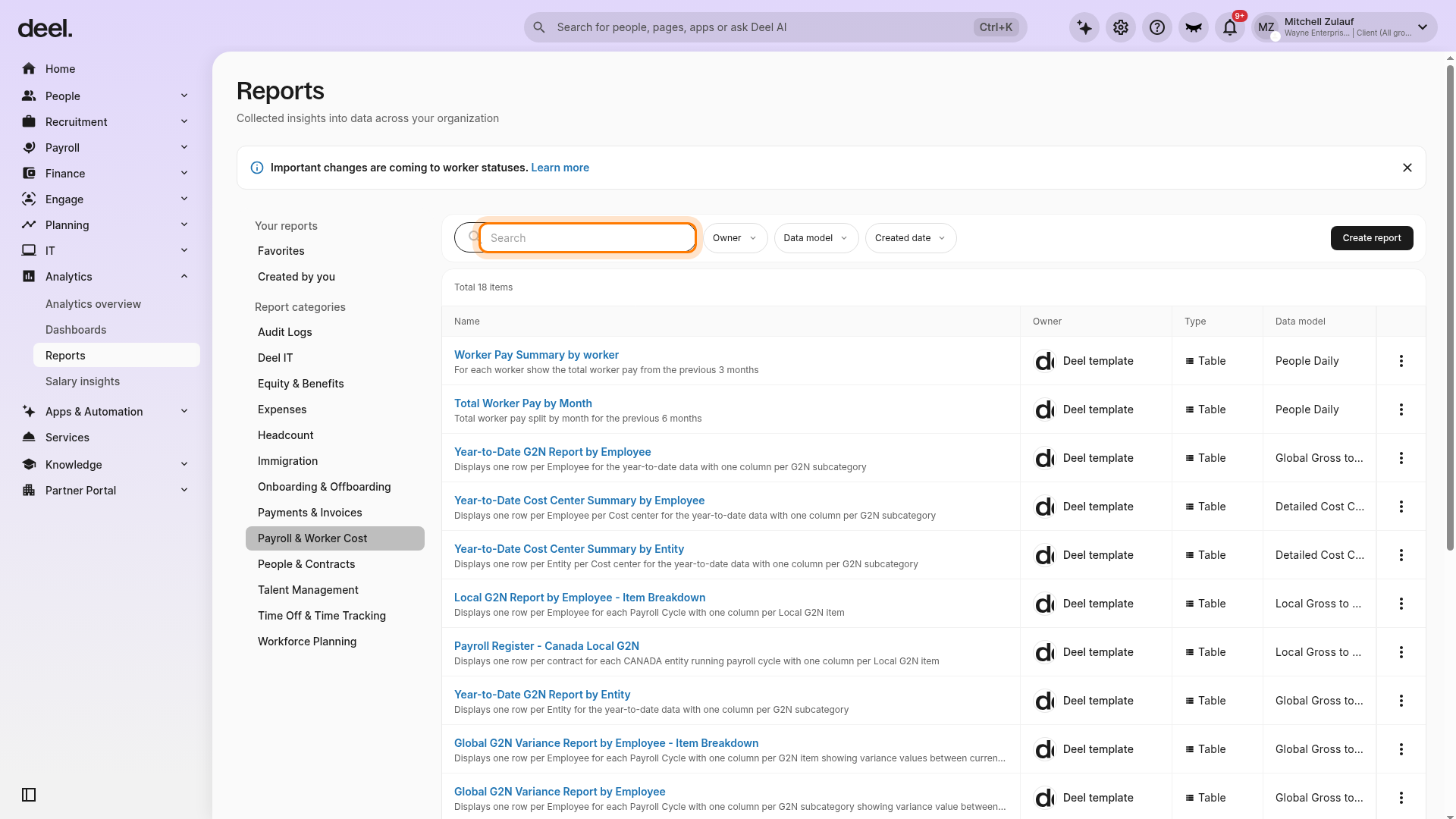Image resolution: width=1456 pixels, height=819 pixels.
Task: Open actions for Payroll Register - Canada Local G2N
Action: [x=1401, y=652]
